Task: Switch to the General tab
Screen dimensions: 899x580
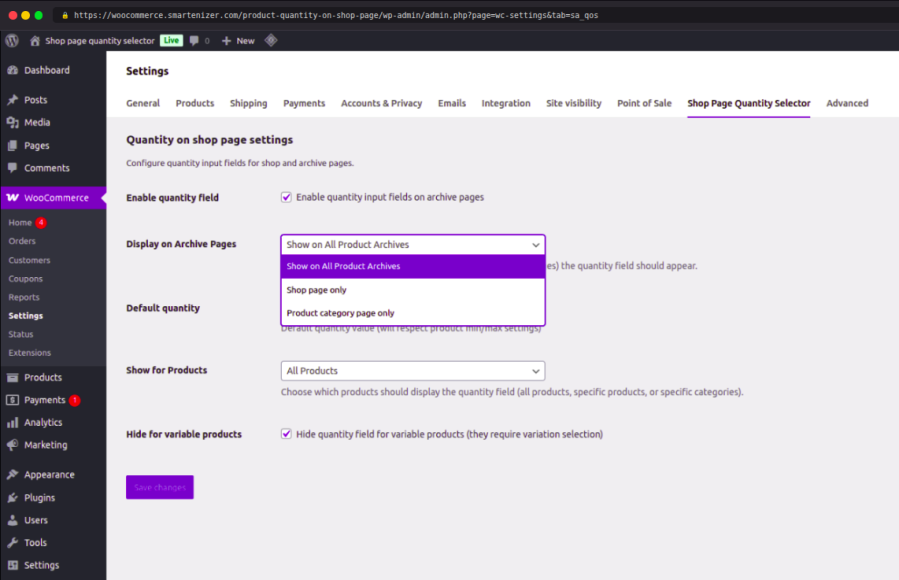Action: 143,103
